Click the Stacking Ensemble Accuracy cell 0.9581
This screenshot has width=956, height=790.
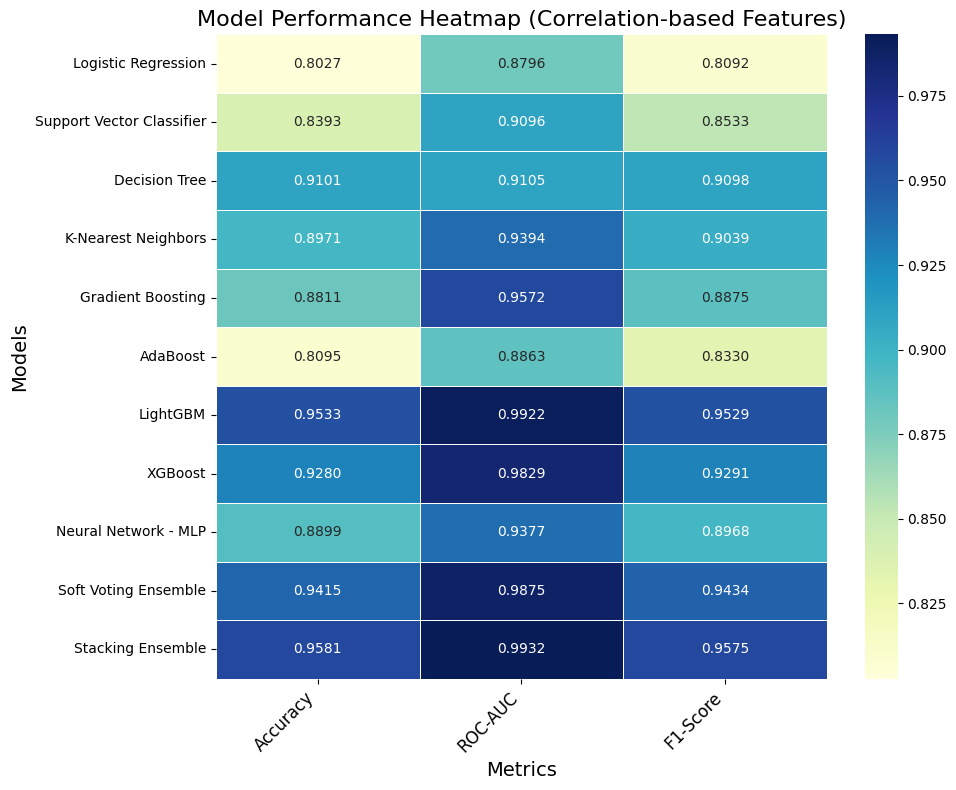pyautogui.click(x=318, y=649)
